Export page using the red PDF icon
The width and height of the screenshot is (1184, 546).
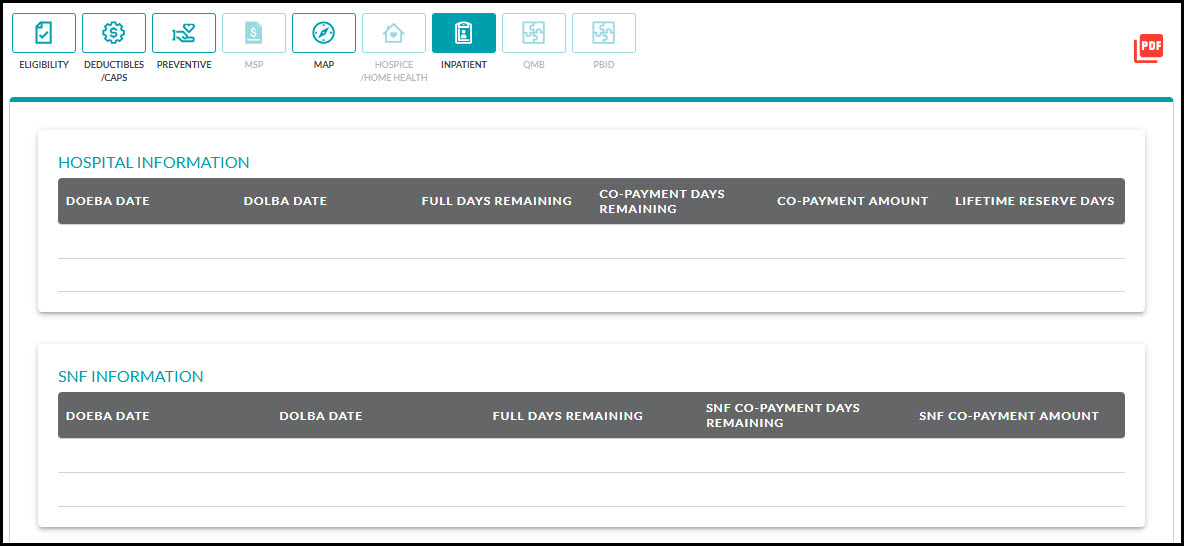[x=1148, y=48]
